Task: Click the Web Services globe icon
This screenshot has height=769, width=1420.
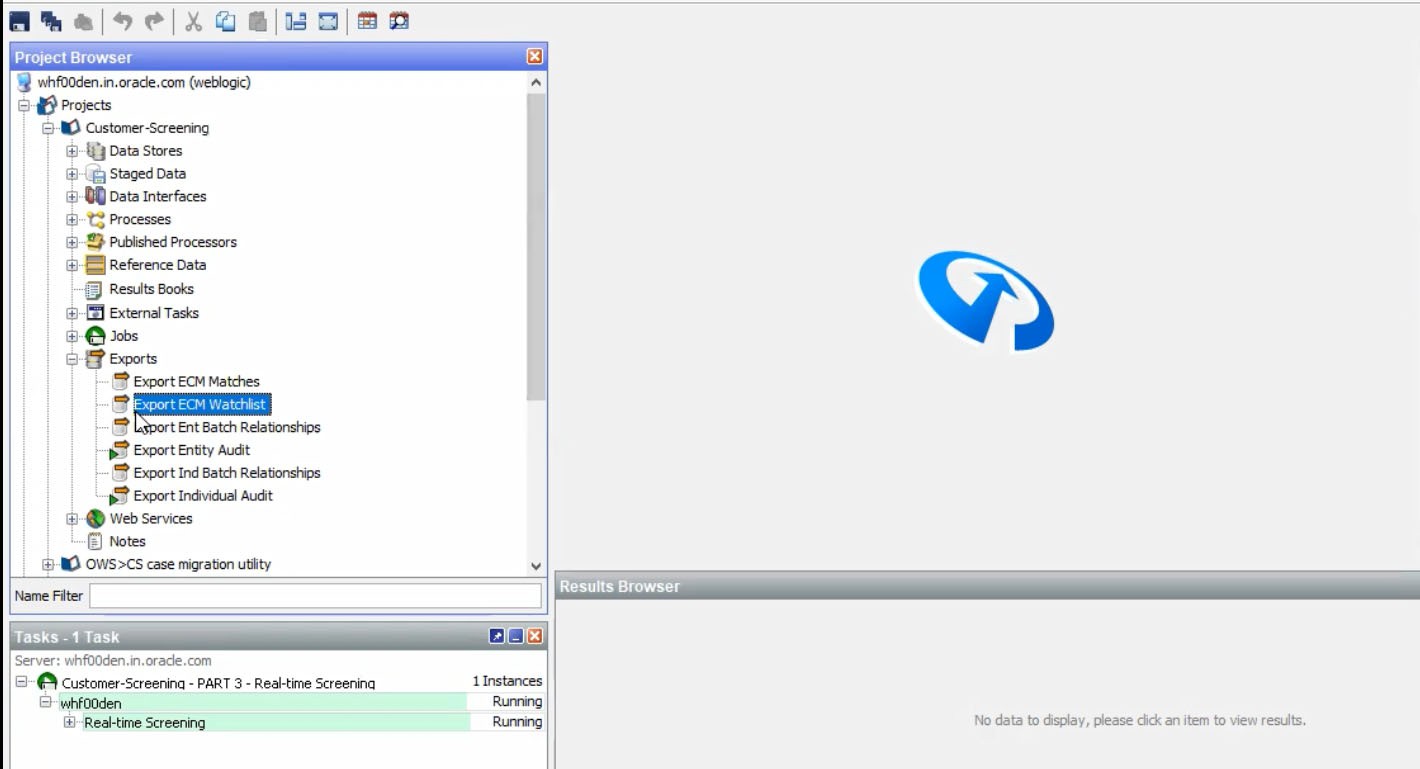Action: pos(95,519)
